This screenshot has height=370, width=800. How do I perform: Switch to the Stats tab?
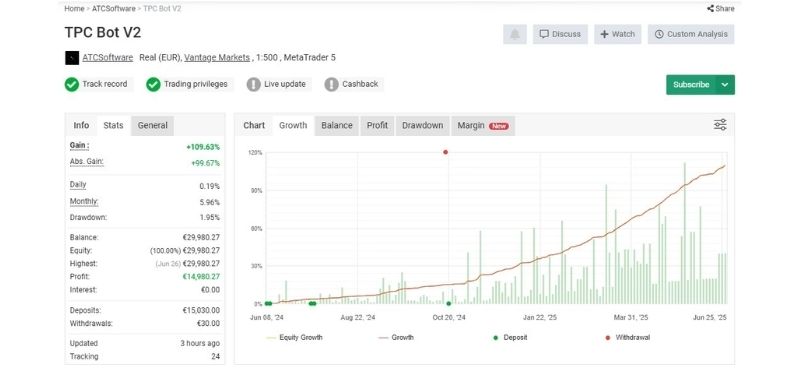(x=113, y=126)
